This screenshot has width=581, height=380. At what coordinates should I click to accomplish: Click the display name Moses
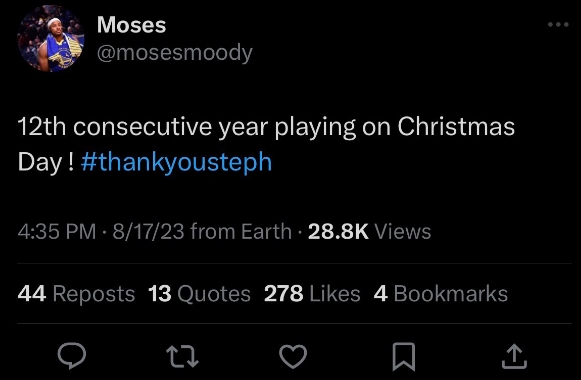pyautogui.click(x=132, y=25)
